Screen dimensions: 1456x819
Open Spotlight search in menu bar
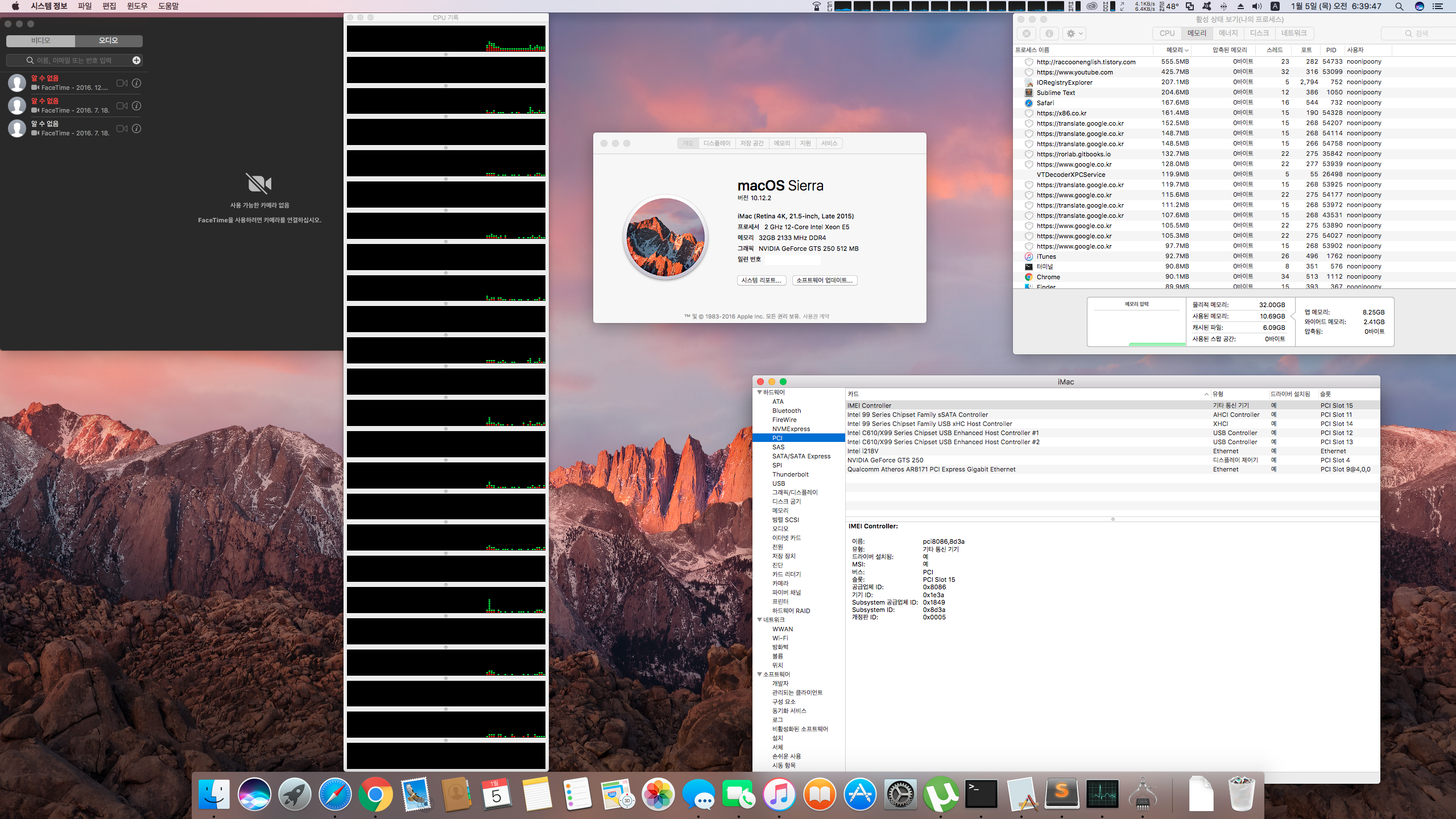(1399, 6)
